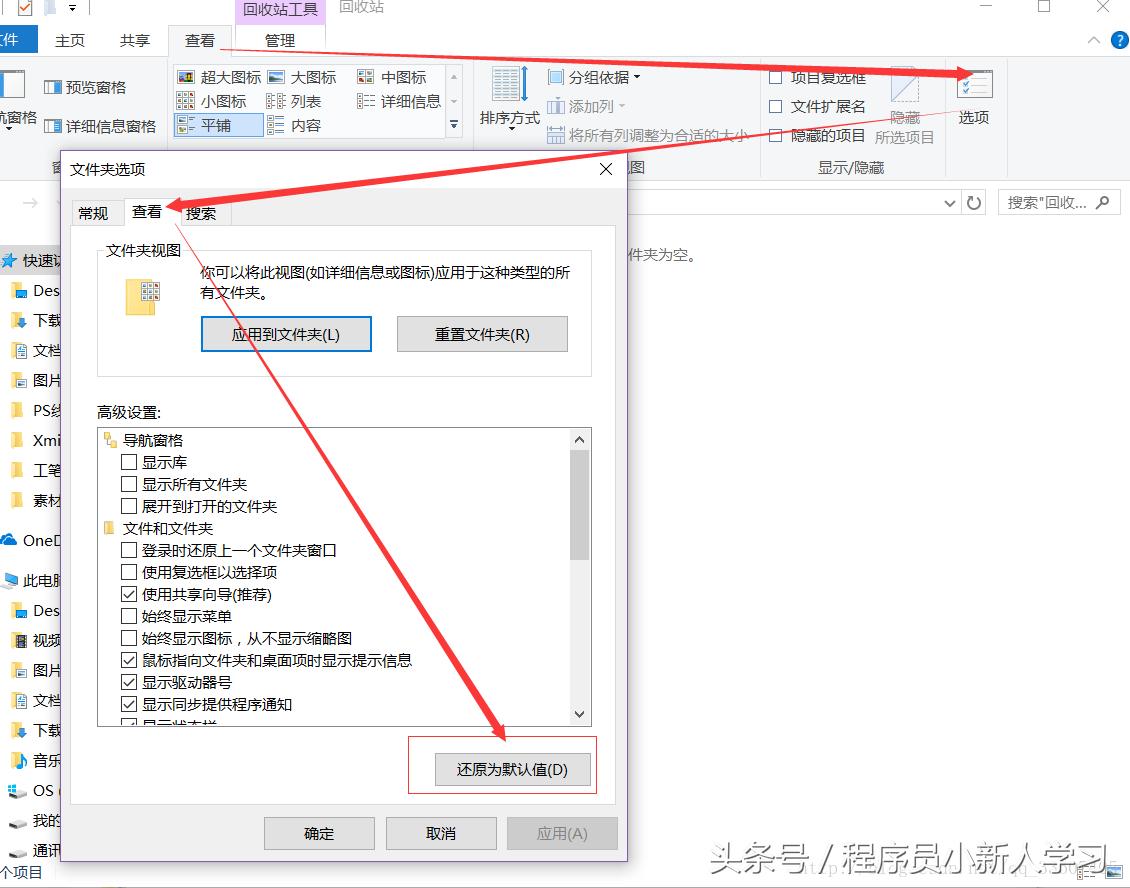The height and width of the screenshot is (888, 1130).
Task: Check 显示库 (show libraries) in advanced settings
Action: (x=130, y=462)
